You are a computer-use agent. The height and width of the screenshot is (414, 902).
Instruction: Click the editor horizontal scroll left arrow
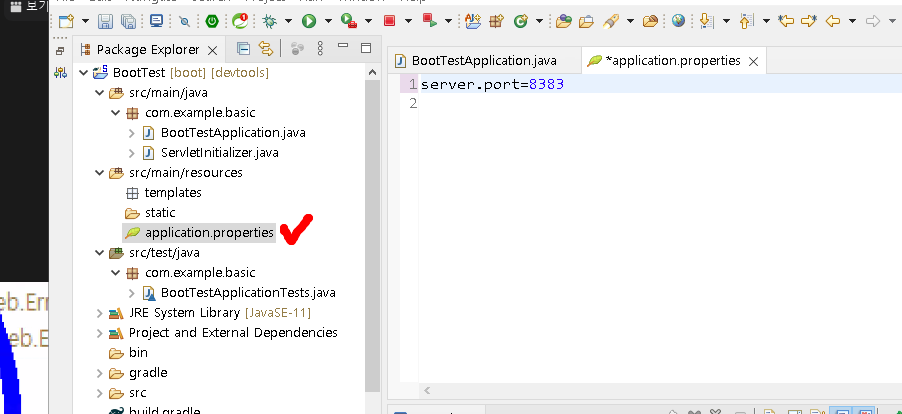point(427,390)
